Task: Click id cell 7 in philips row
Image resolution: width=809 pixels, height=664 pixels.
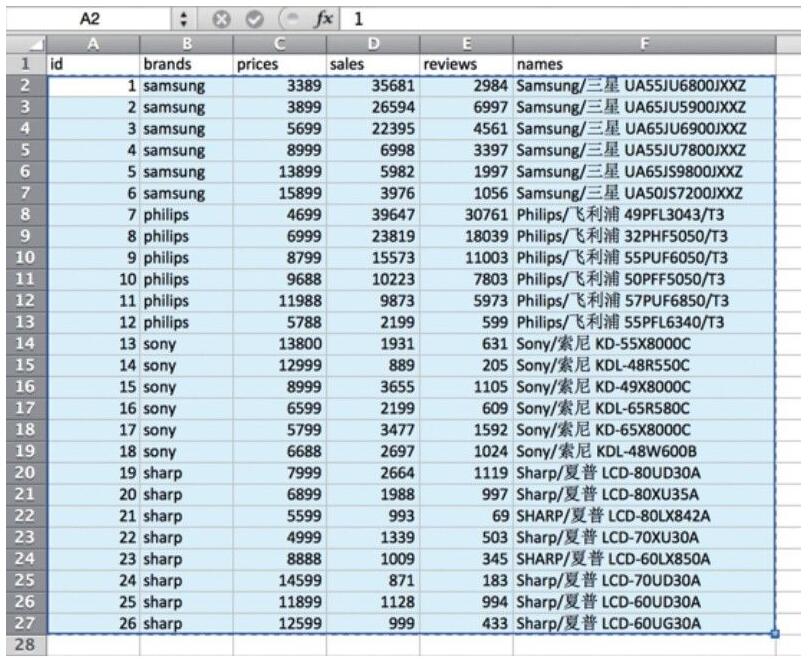Action: (x=93, y=215)
